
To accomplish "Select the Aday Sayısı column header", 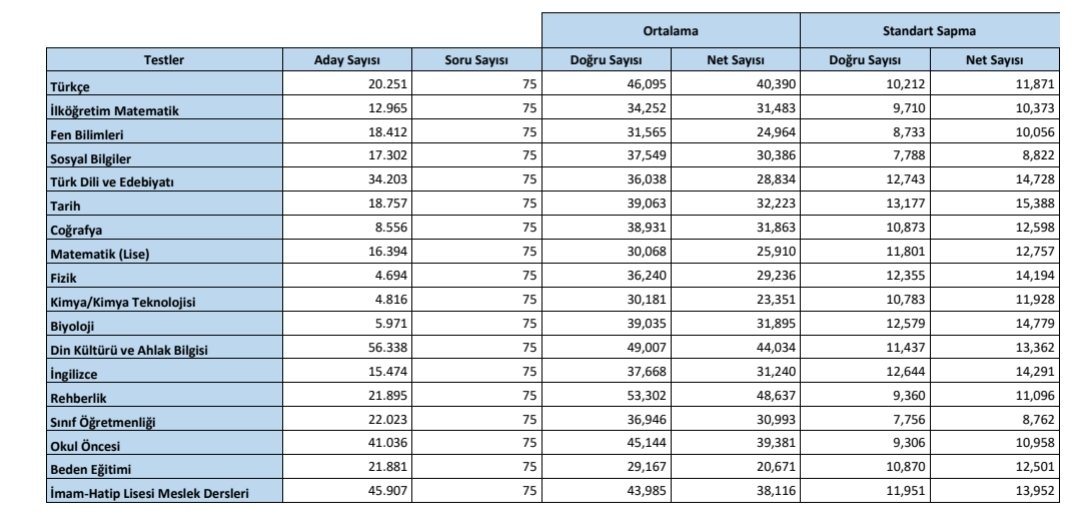I will [347, 61].
